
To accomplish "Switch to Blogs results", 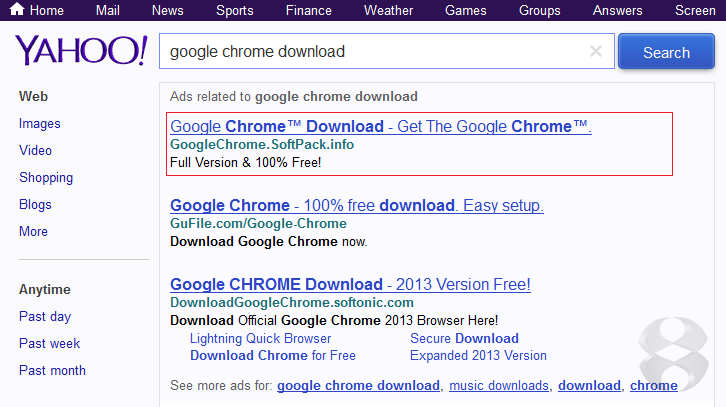I will [x=35, y=205].
